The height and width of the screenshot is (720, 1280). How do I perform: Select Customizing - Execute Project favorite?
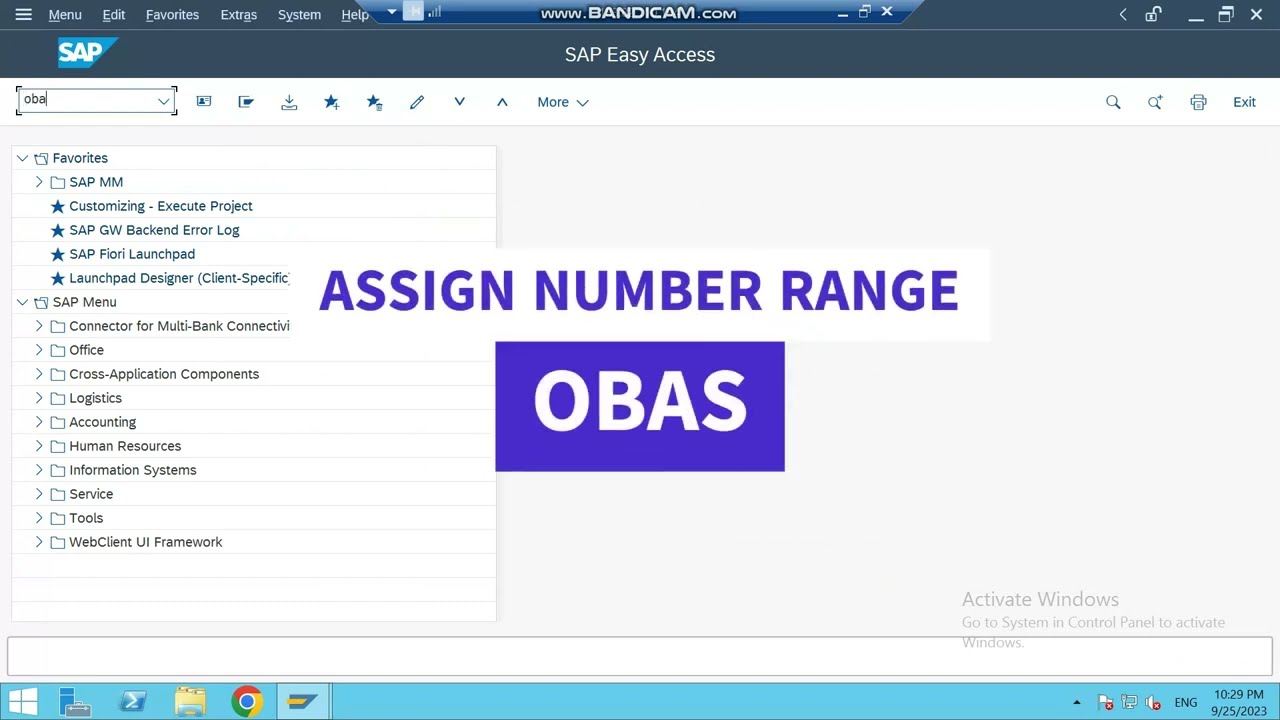pos(161,206)
